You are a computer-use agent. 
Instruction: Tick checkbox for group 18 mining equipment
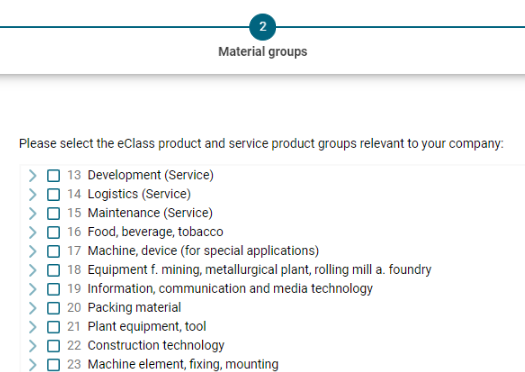click(x=54, y=270)
